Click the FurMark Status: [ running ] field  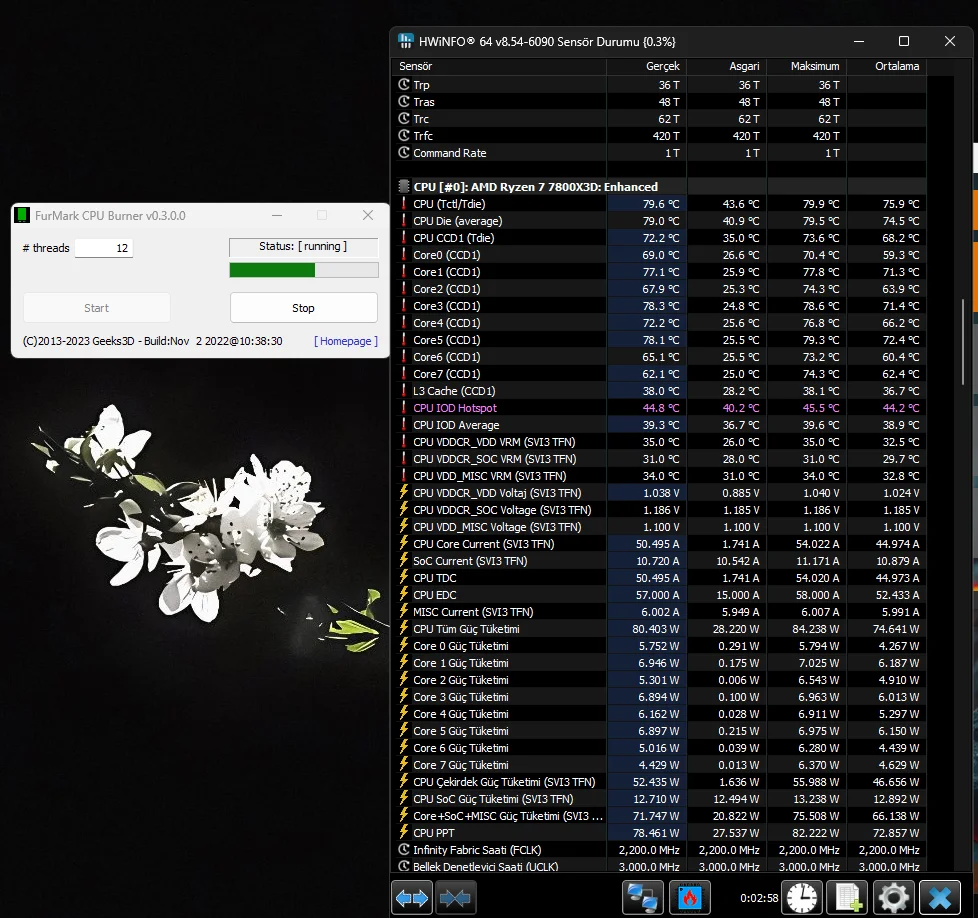pyautogui.click(x=304, y=247)
